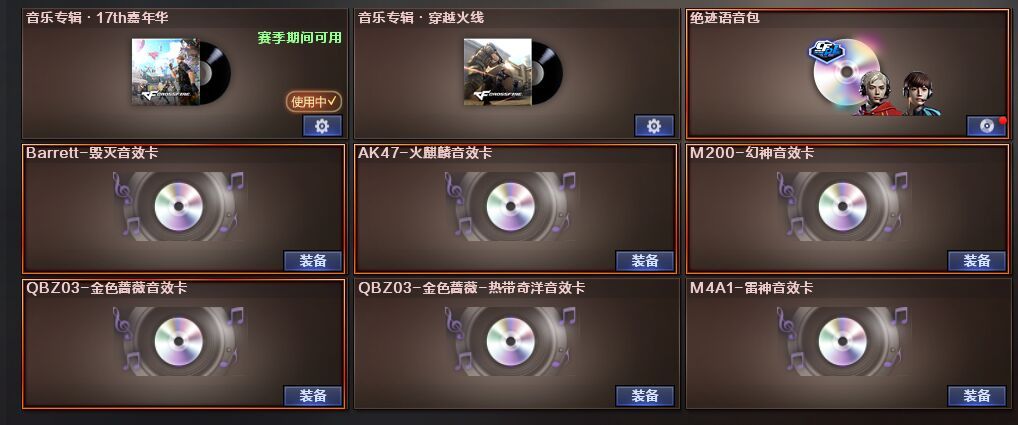Viewport: 1018px width, 425px height.
Task: Click the 绝迹语音包 CD disc image
Action: 847,73
